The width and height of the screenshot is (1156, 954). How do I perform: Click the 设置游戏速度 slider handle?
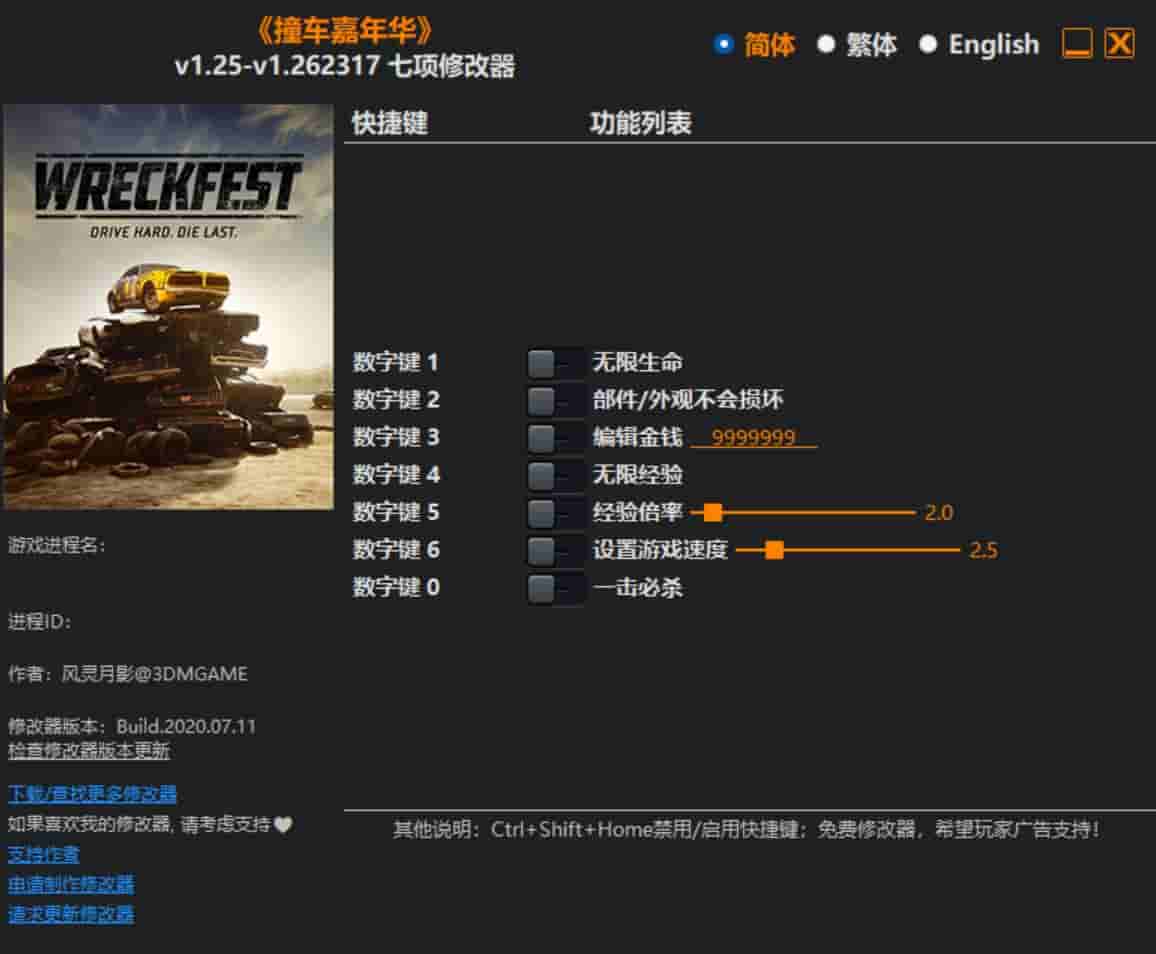coord(774,550)
